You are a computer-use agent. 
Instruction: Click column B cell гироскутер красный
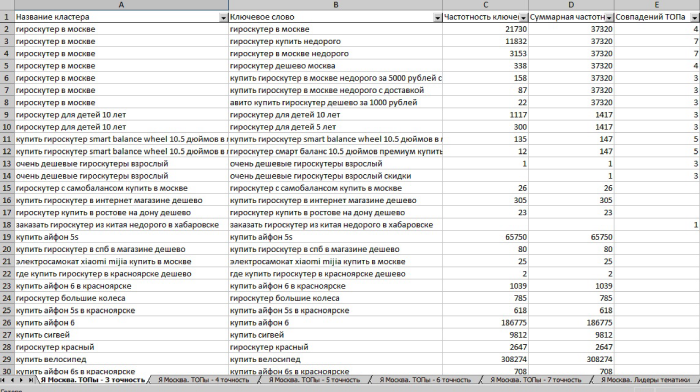[335, 347]
